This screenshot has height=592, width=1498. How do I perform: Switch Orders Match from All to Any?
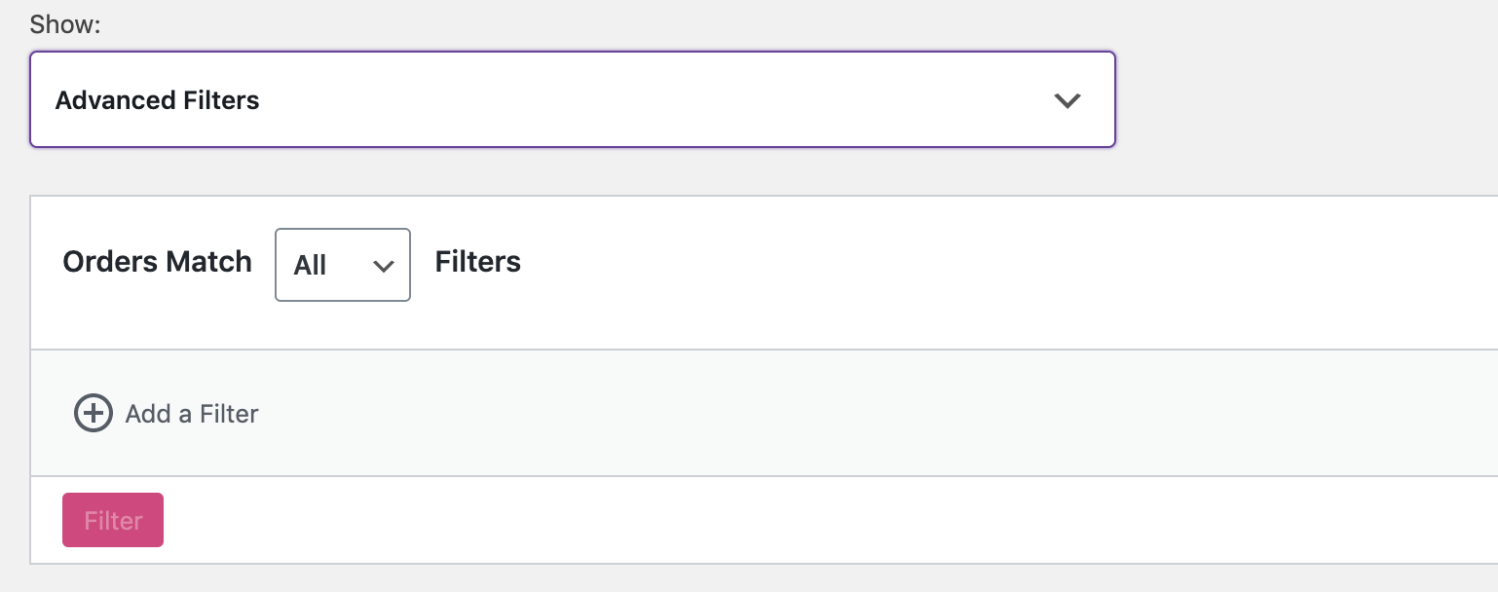coord(342,264)
